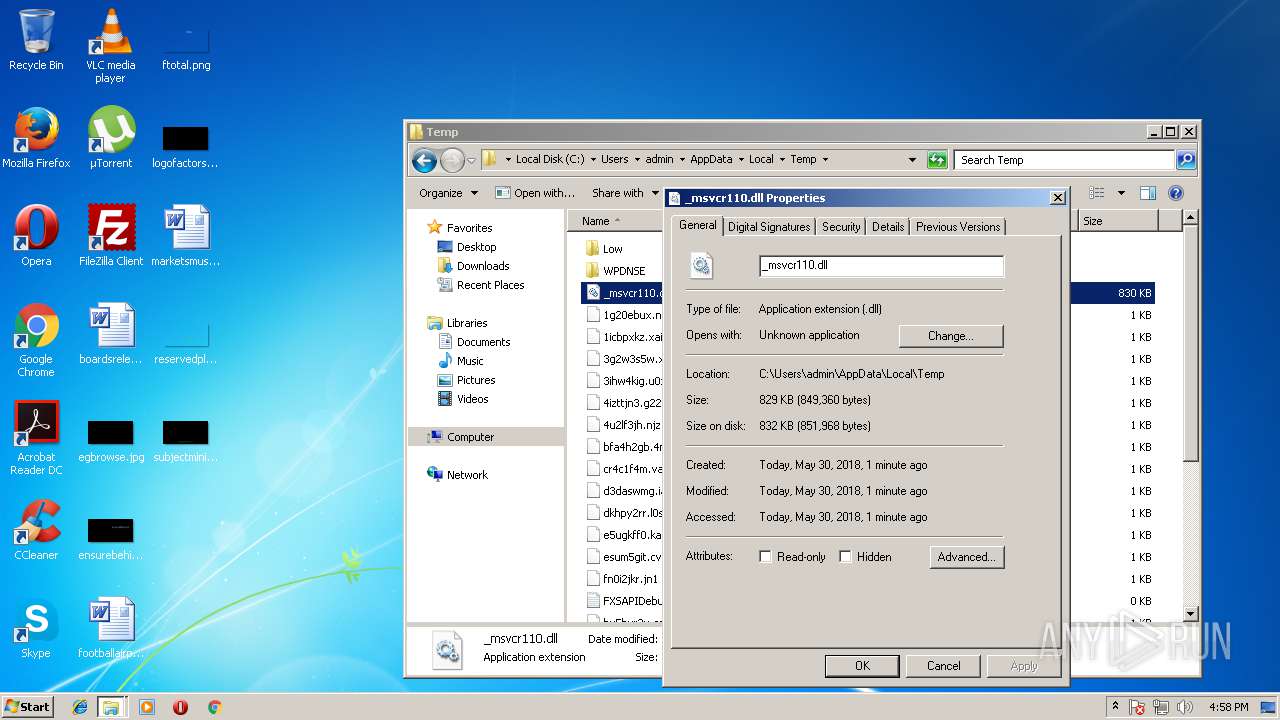Open the Organize dropdown menu
1280x720 pixels.
[x=448, y=193]
